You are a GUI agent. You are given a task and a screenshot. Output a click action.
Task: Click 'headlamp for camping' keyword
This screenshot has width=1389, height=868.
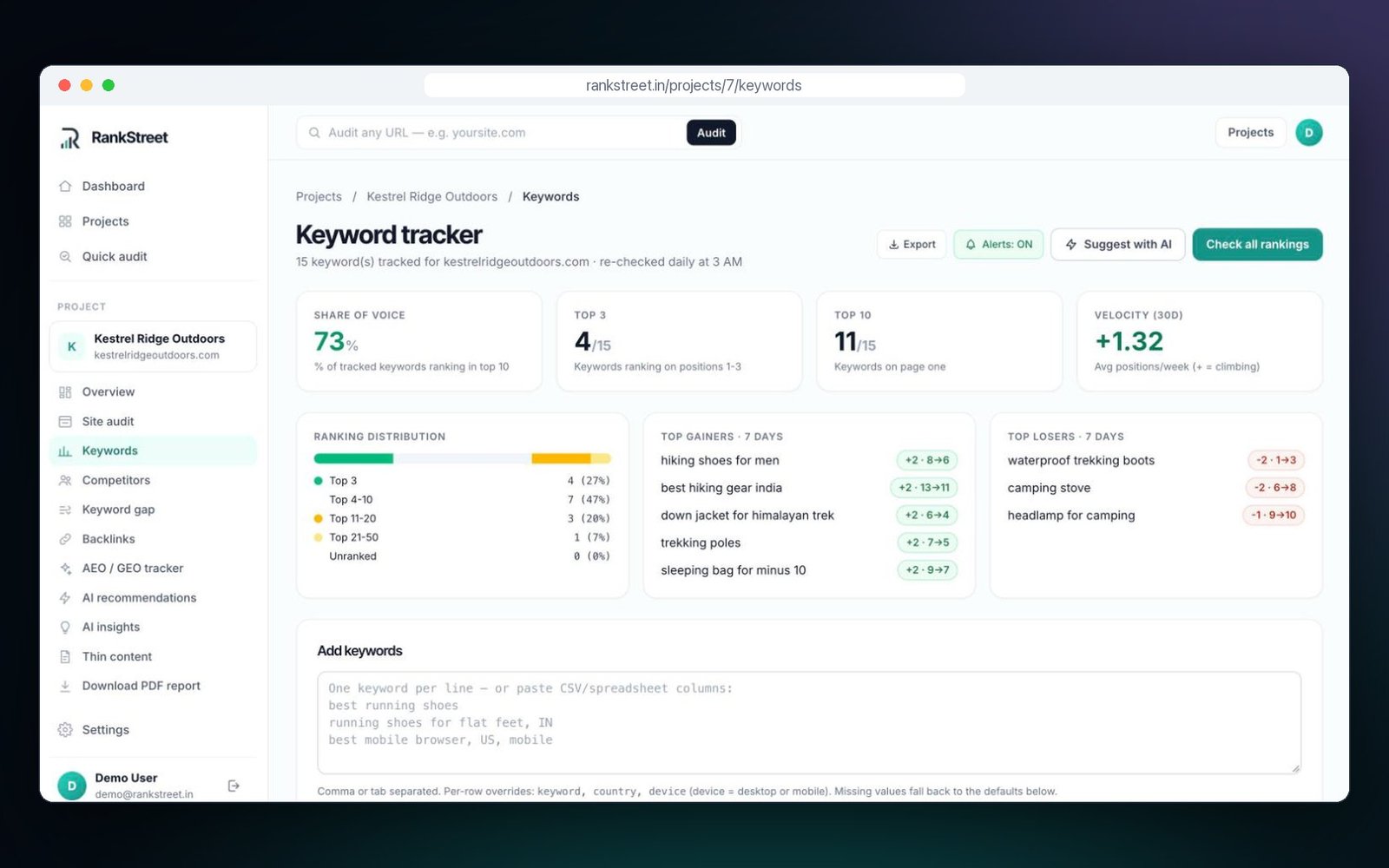pos(1070,516)
